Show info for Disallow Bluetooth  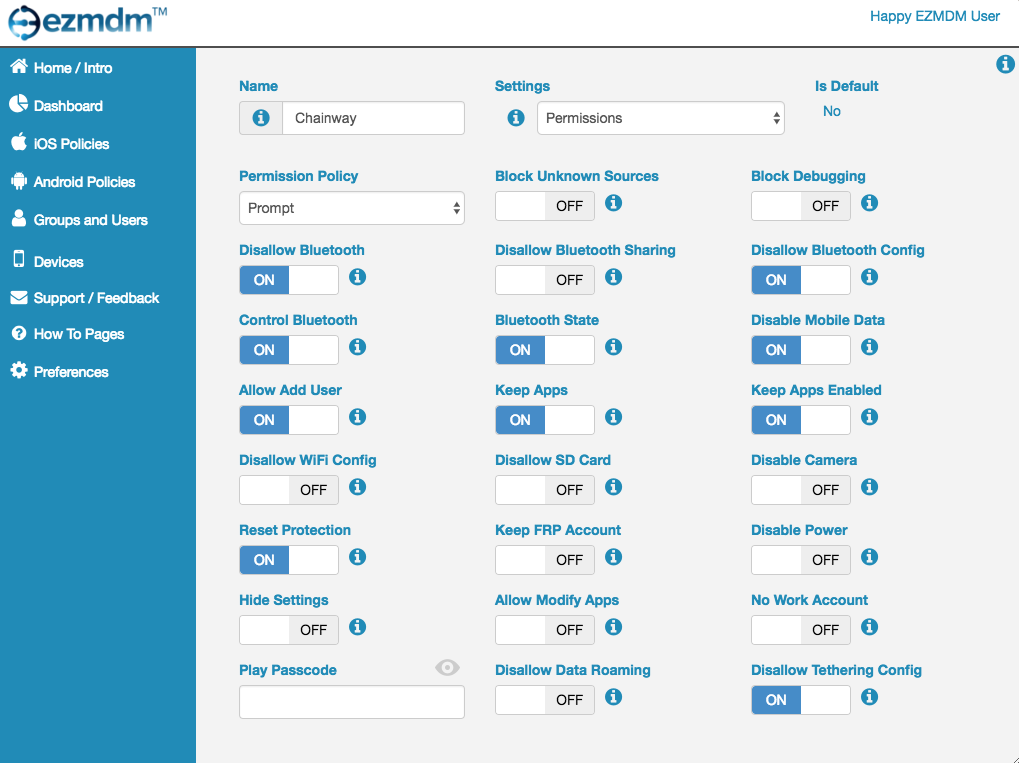[x=357, y=278]
